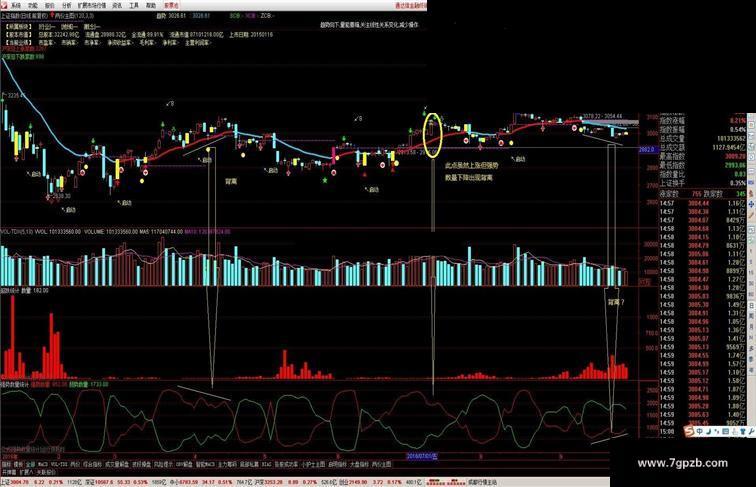Click the 开弹窗 button
The height and width of the screenshot is (487, 756).
click(x=9, y=472)
